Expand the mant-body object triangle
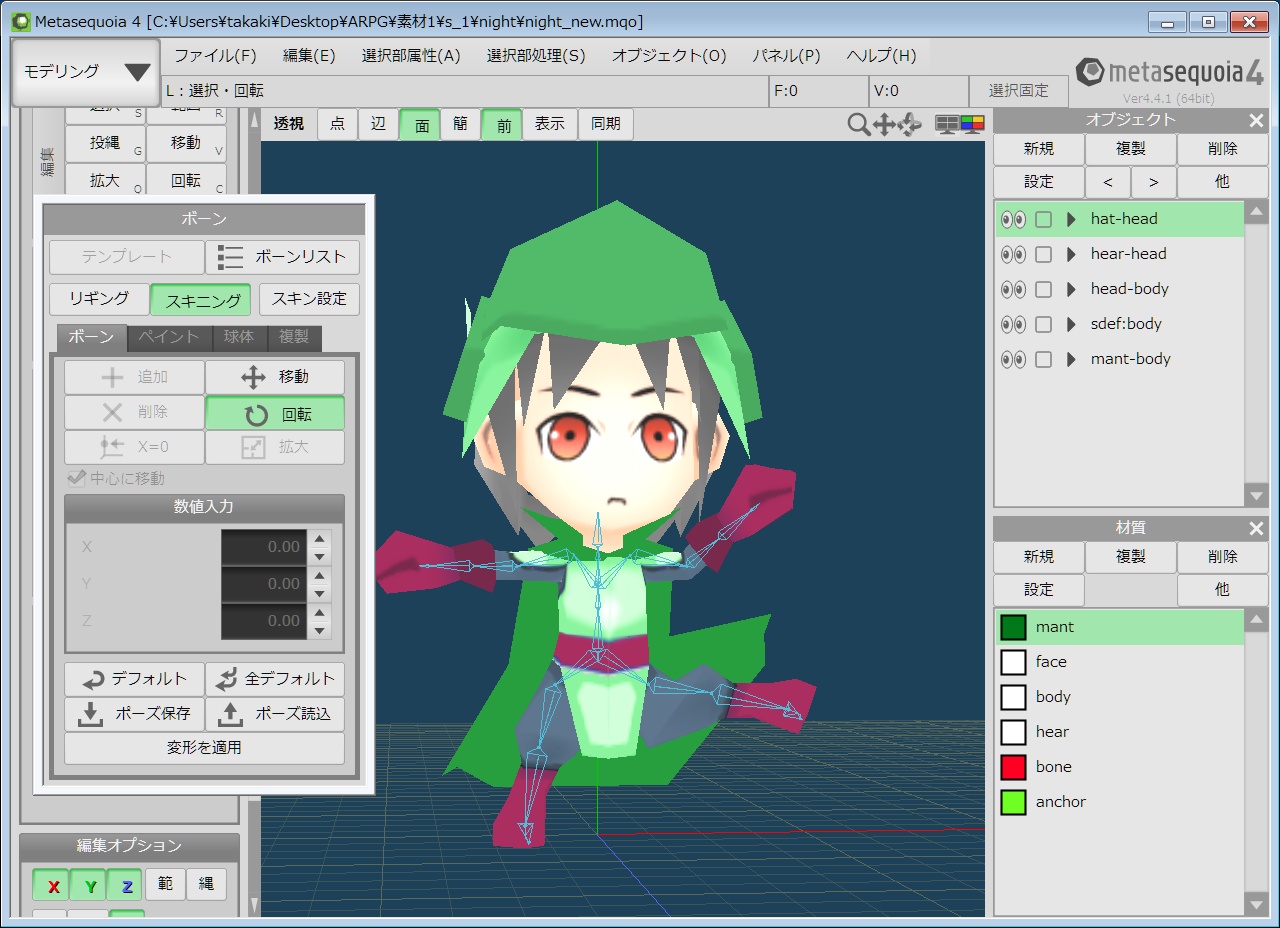Viewport: 1280px width, 928px height. (1071, 359)
